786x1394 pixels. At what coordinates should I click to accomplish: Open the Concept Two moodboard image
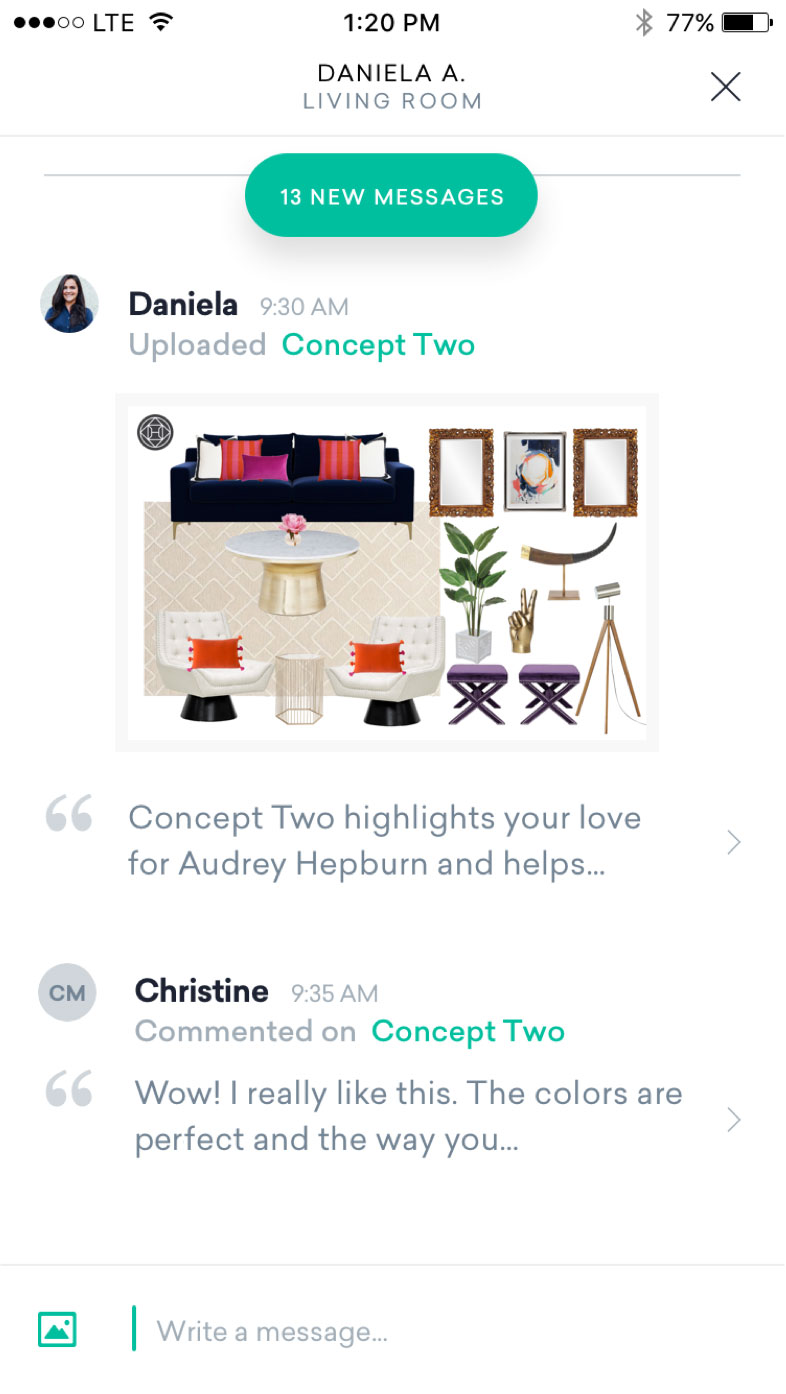pyautogui.click(x=387, y=573)
